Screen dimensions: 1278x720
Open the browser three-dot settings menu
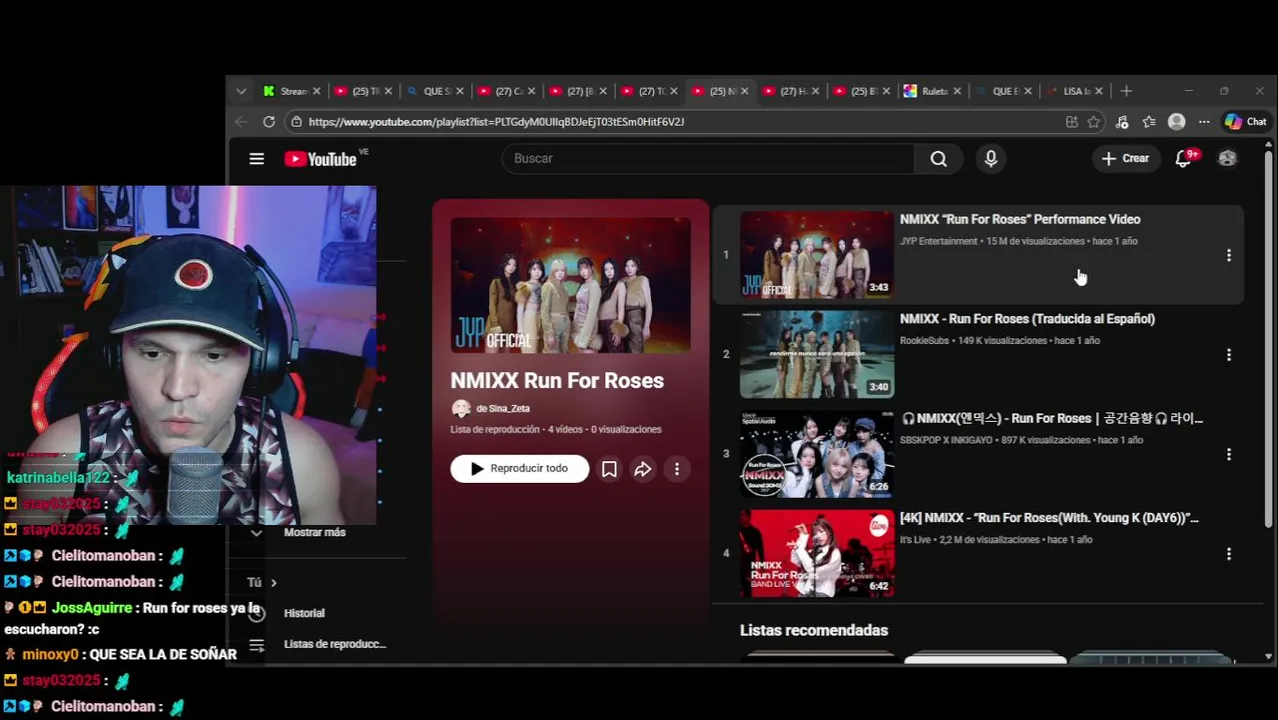1204,122
